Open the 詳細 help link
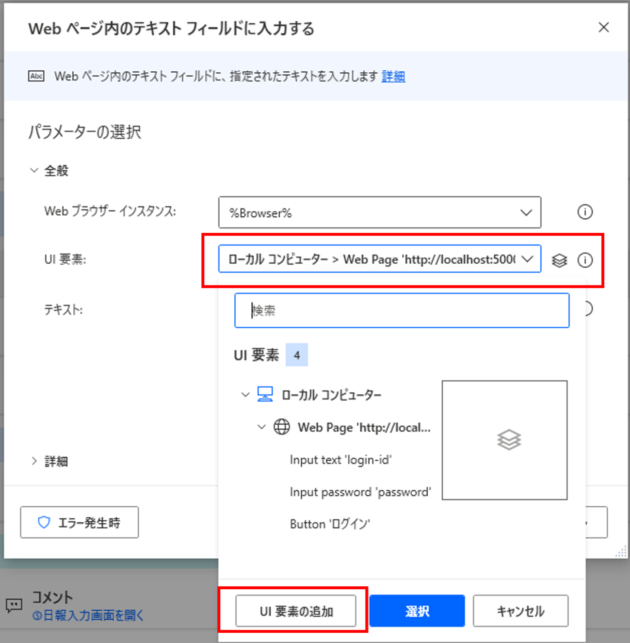 tap(393, 76)
